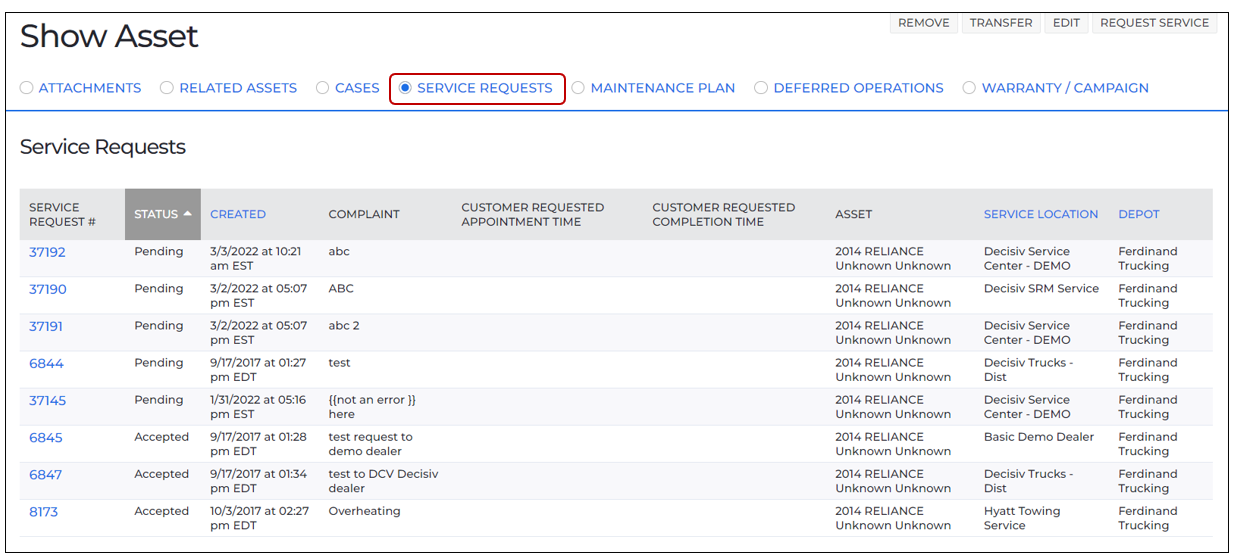The width and height of the screenshot is (1235, 560).
Task: Click the Remove button
Action: (924, 23)
